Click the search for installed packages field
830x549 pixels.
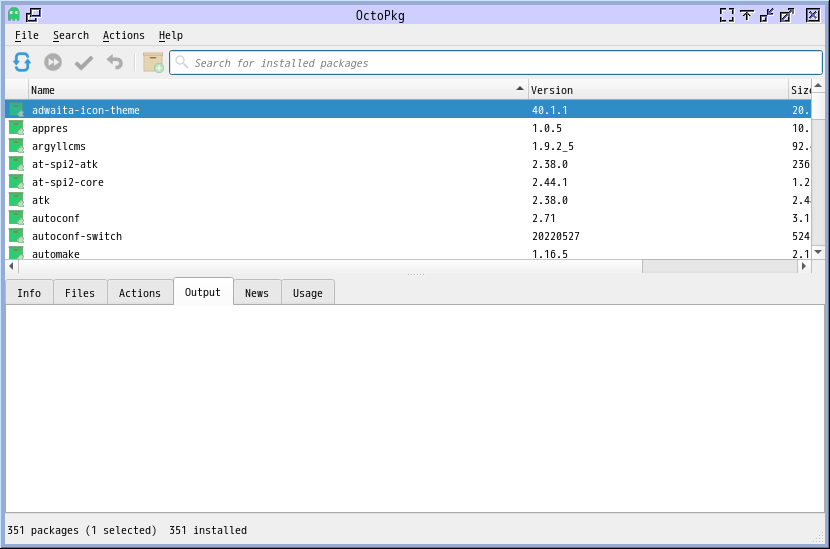(496, 62)
